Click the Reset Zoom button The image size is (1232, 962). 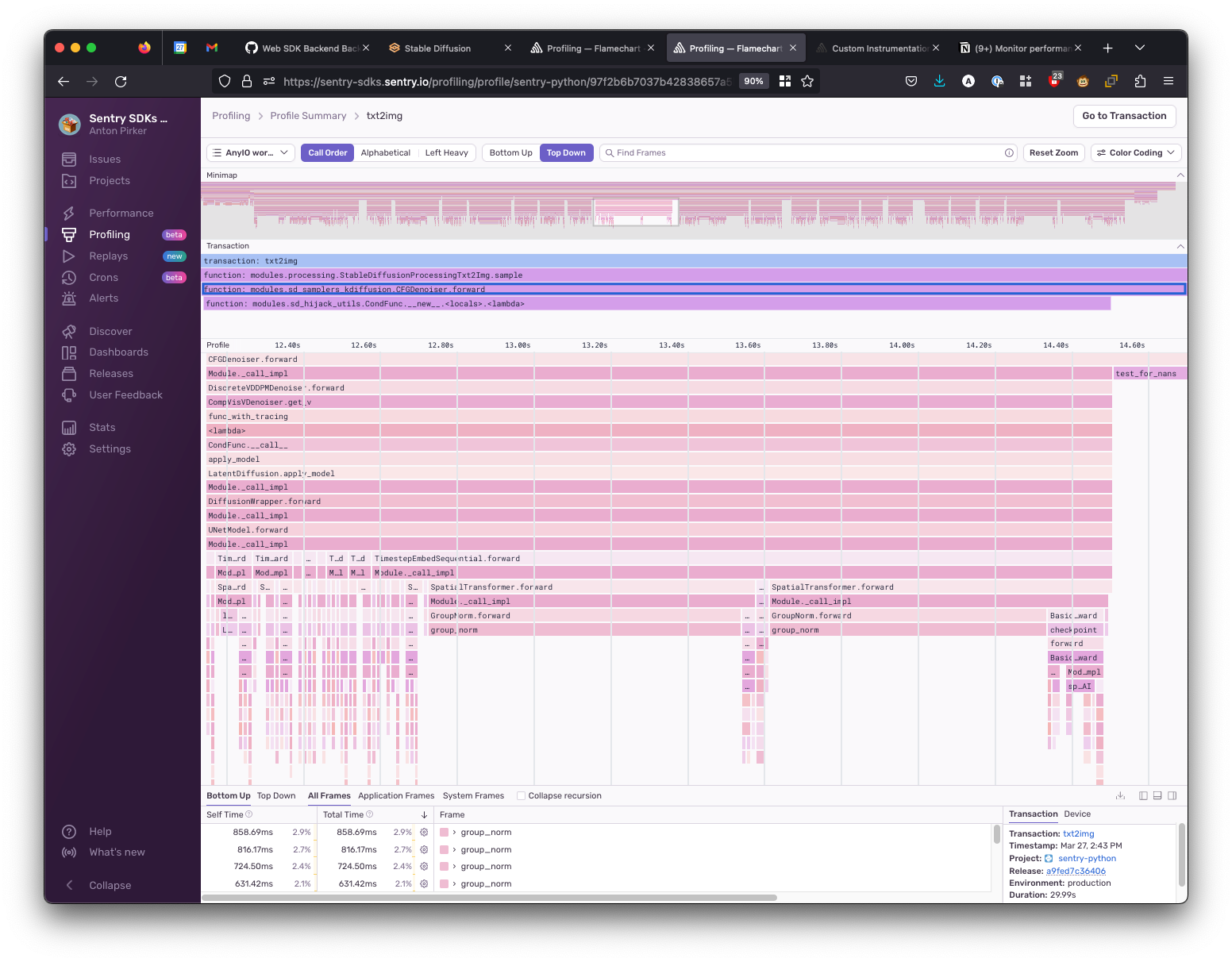1053,153
